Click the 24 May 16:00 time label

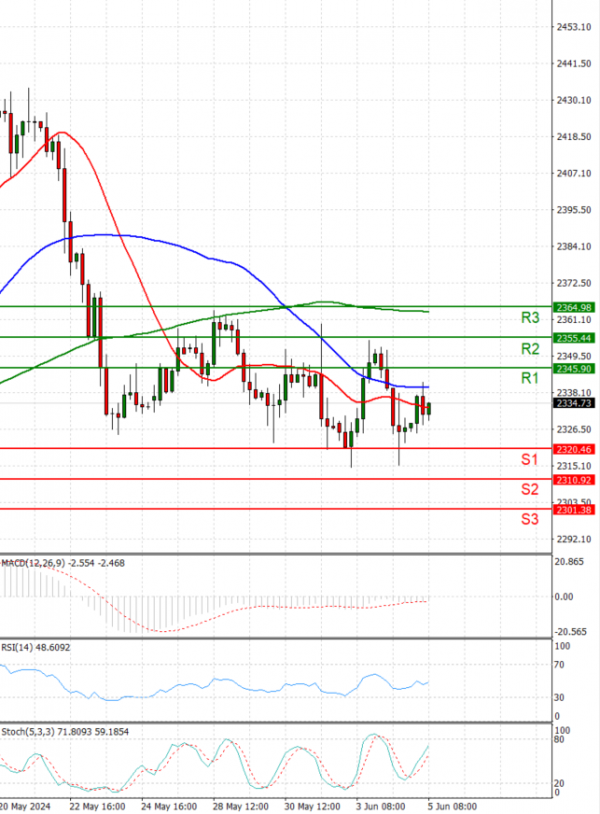pos(169,806)
